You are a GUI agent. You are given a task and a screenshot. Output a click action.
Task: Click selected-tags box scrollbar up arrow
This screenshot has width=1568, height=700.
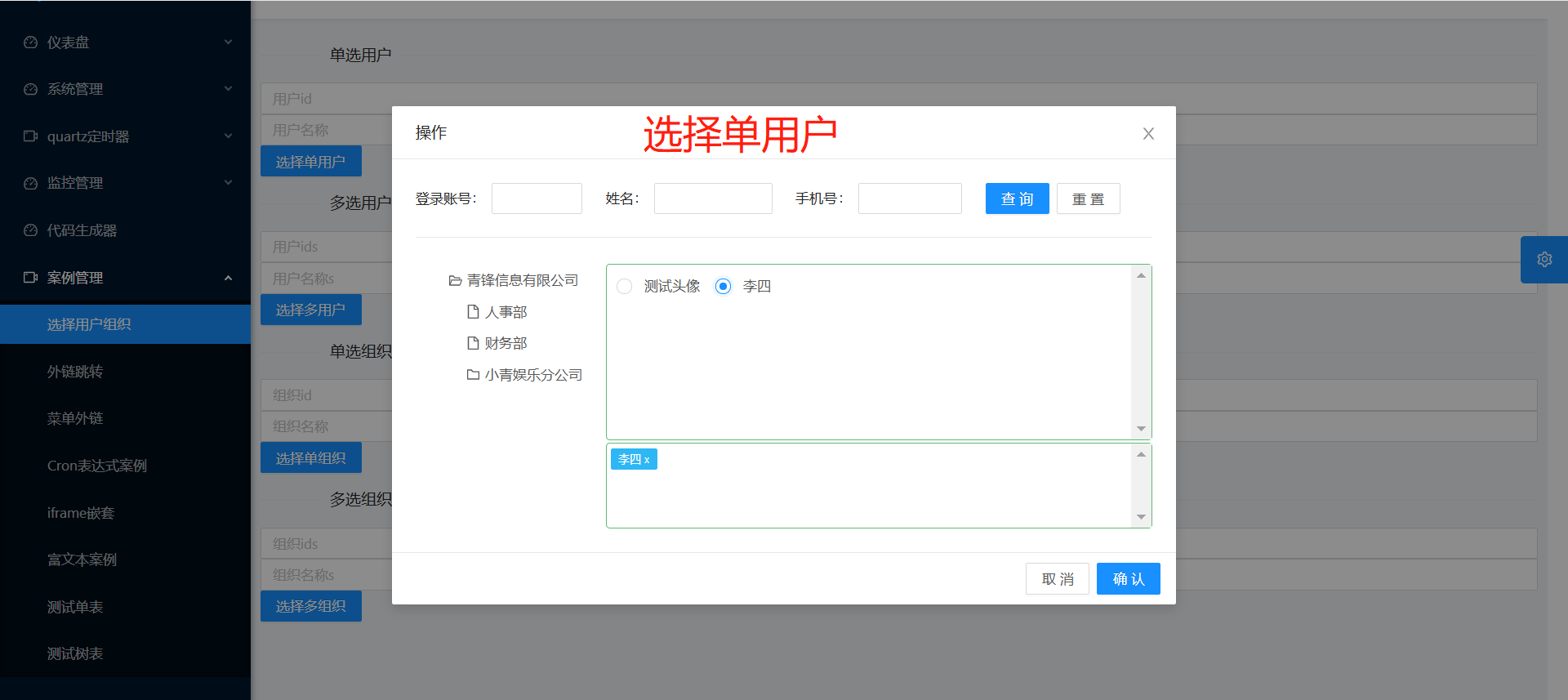1141,454
